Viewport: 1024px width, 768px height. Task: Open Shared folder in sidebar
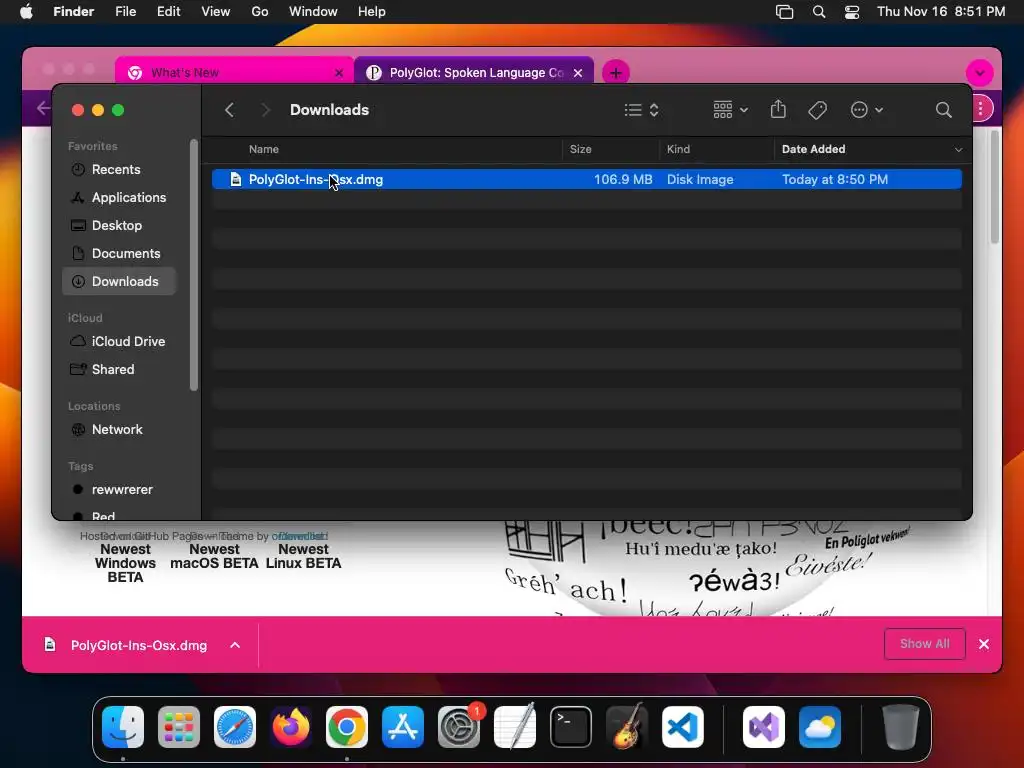tap(112, 370)
